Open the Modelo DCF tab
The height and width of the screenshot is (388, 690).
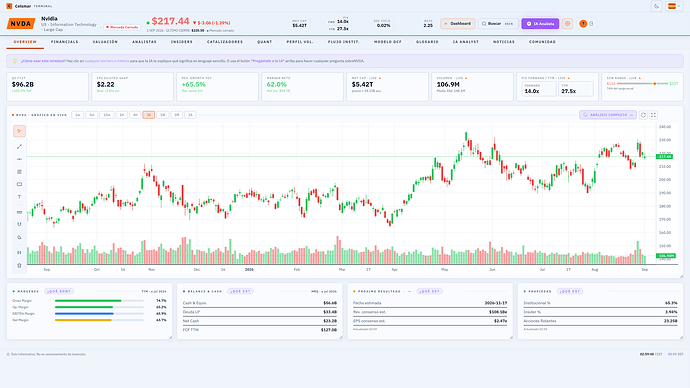coord(388,42)
